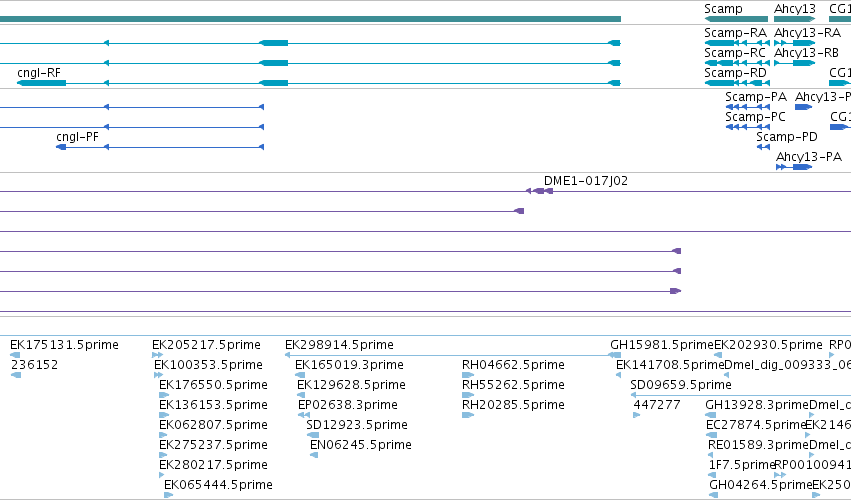The width and height of the screenshot is (851, 500).
Task: Select the cngl-PF protein label
Action: [x=78, y=137]
